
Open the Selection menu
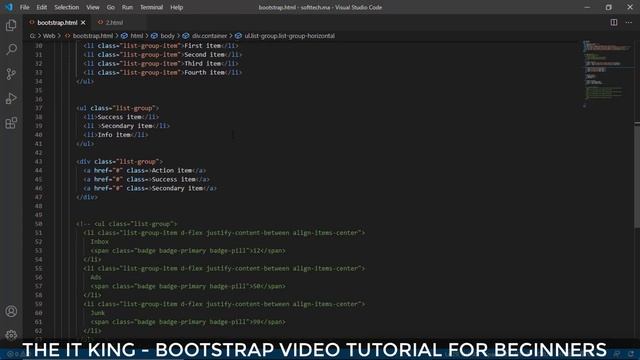click(x=67, y=7)
